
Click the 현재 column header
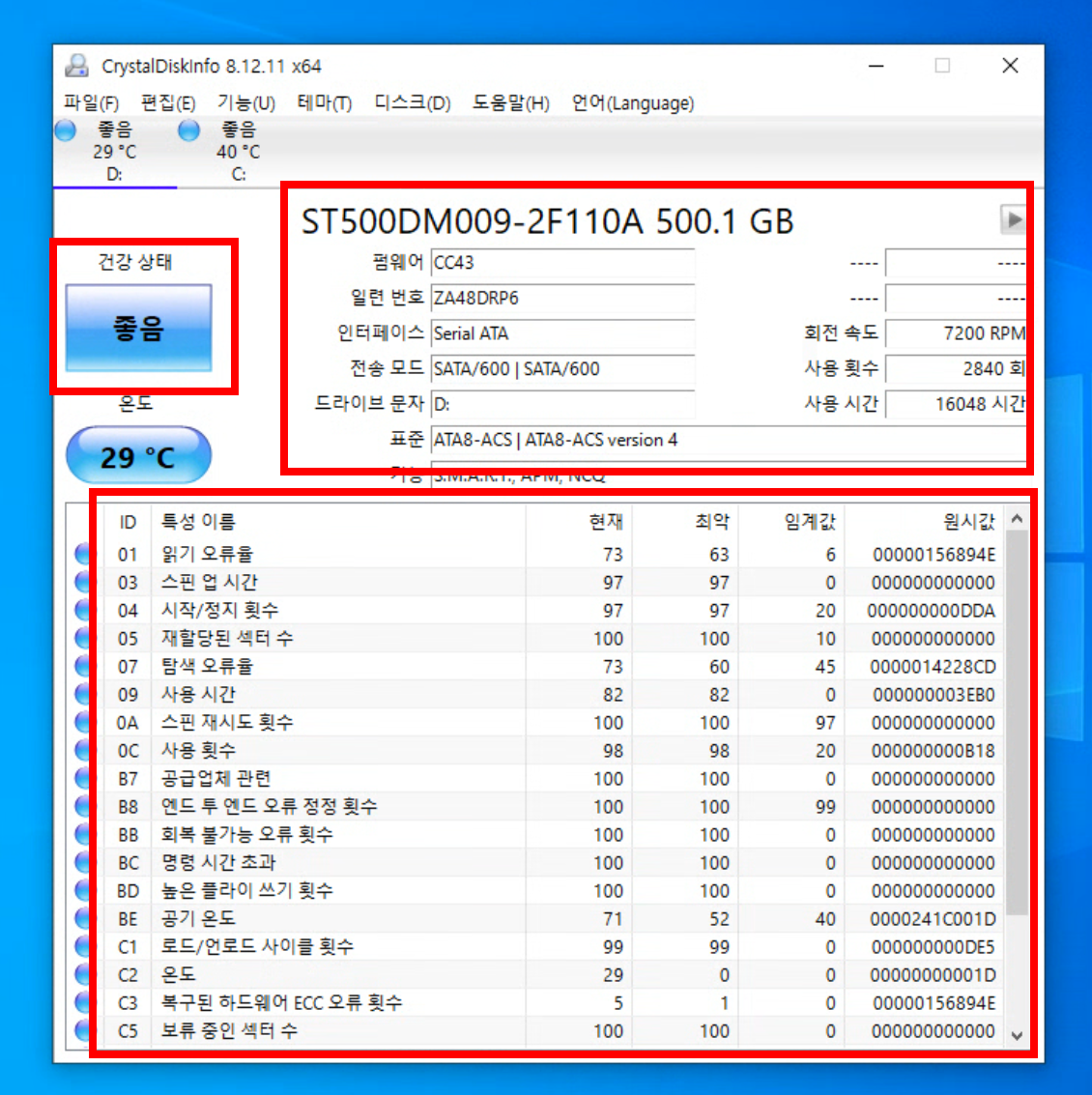pos(579,522)
